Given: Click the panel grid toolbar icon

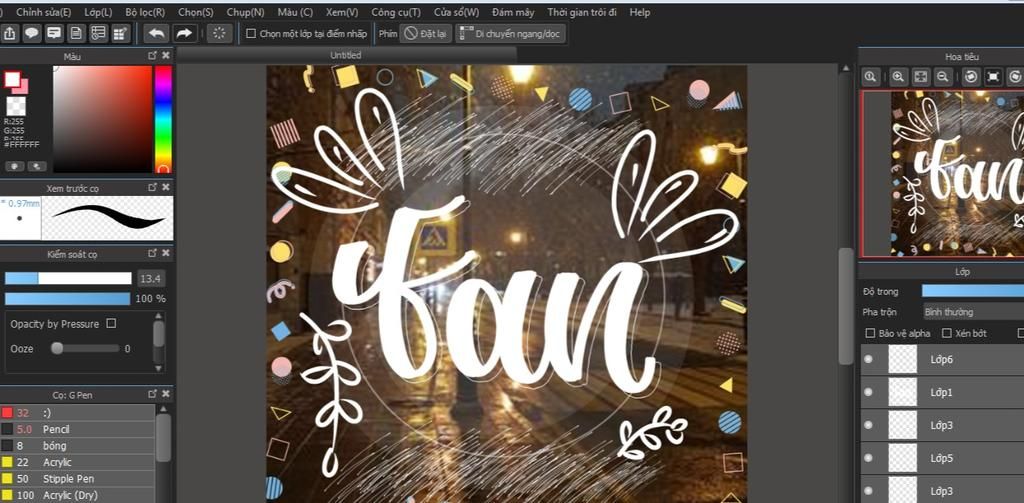Looking at the screenshot, I should click(121, 33).
